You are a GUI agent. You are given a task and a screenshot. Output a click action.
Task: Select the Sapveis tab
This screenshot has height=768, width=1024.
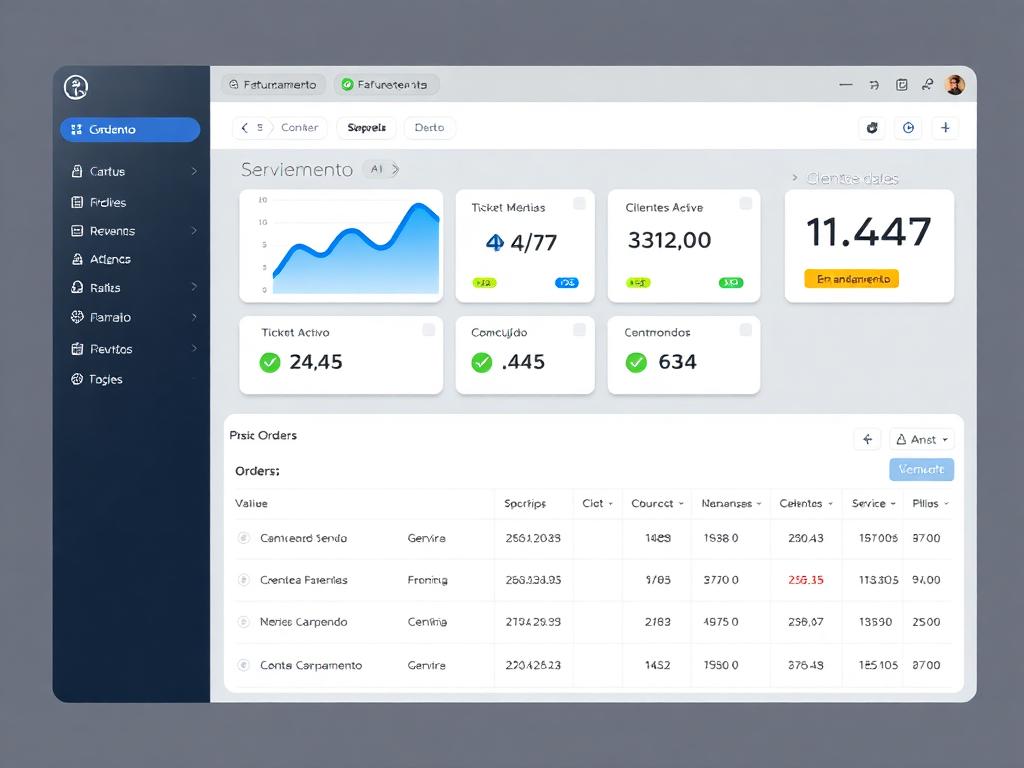(366, 127)
